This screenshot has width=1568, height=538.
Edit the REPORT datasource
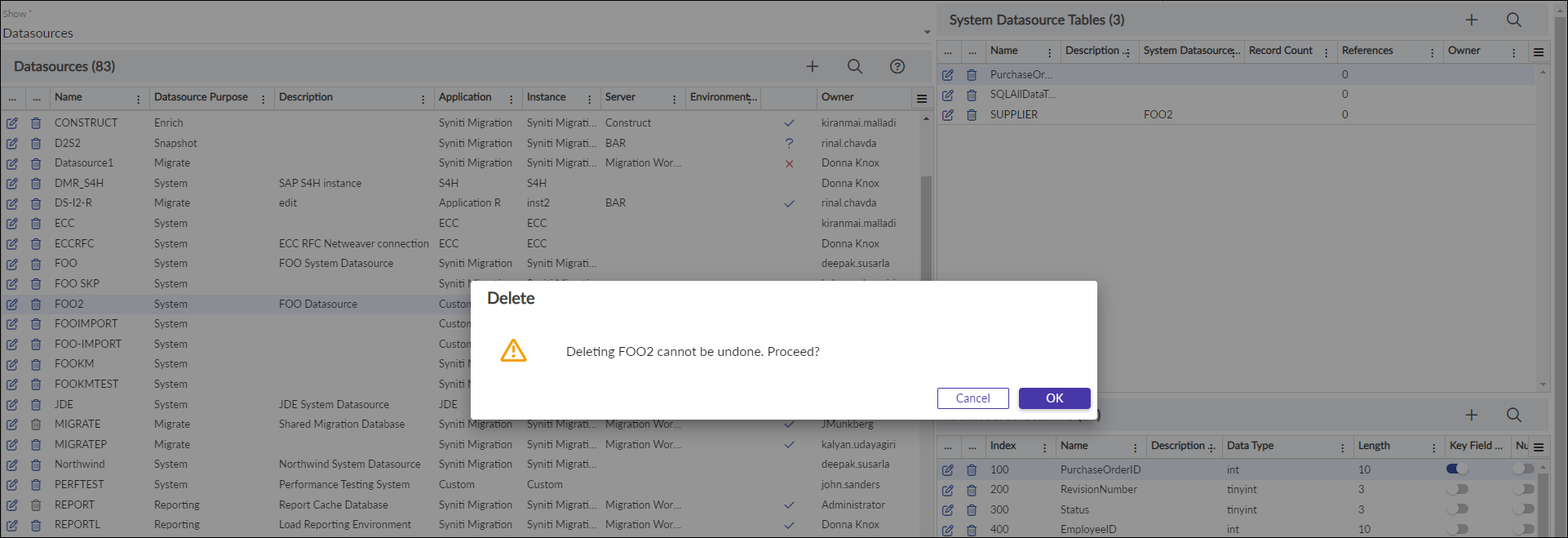pos(12,505)
